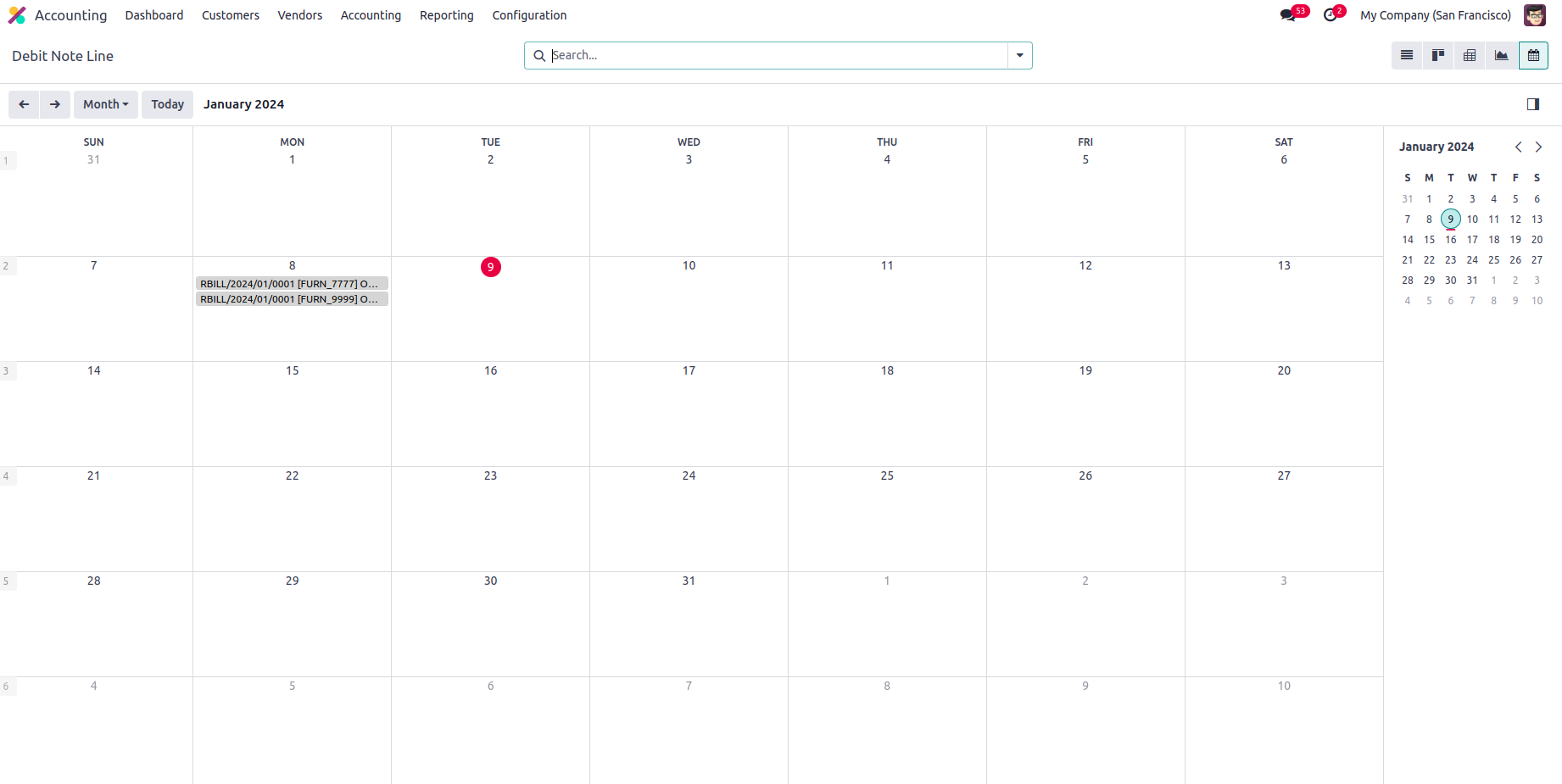
Task: Focus the Search input field
Action: (778, 56)
